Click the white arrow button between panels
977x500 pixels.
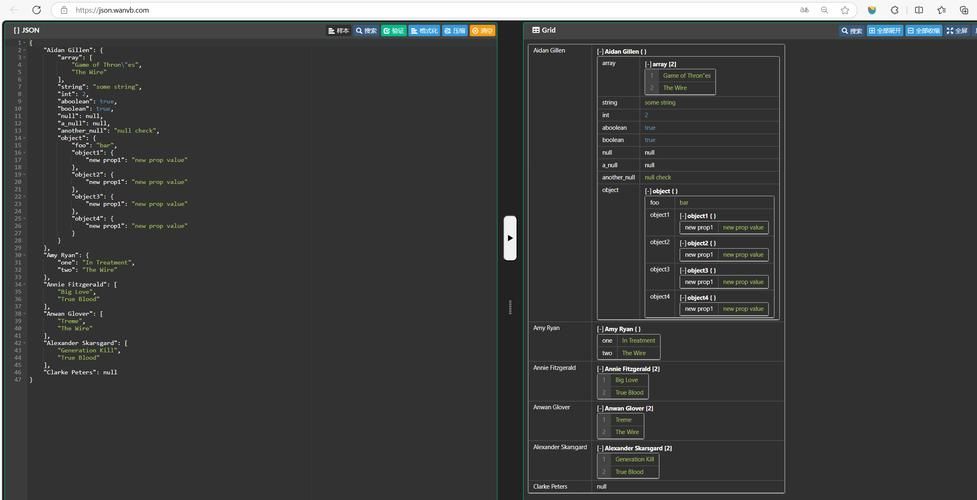[x=510, y=238]
